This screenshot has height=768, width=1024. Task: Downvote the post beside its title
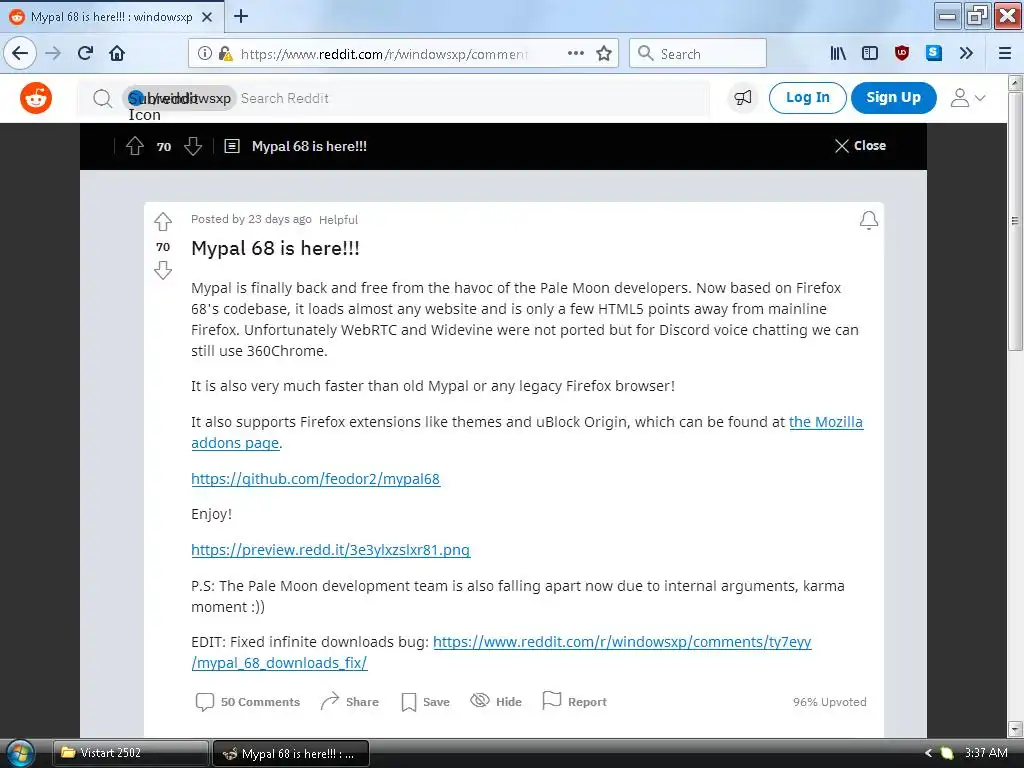[163, 270]
